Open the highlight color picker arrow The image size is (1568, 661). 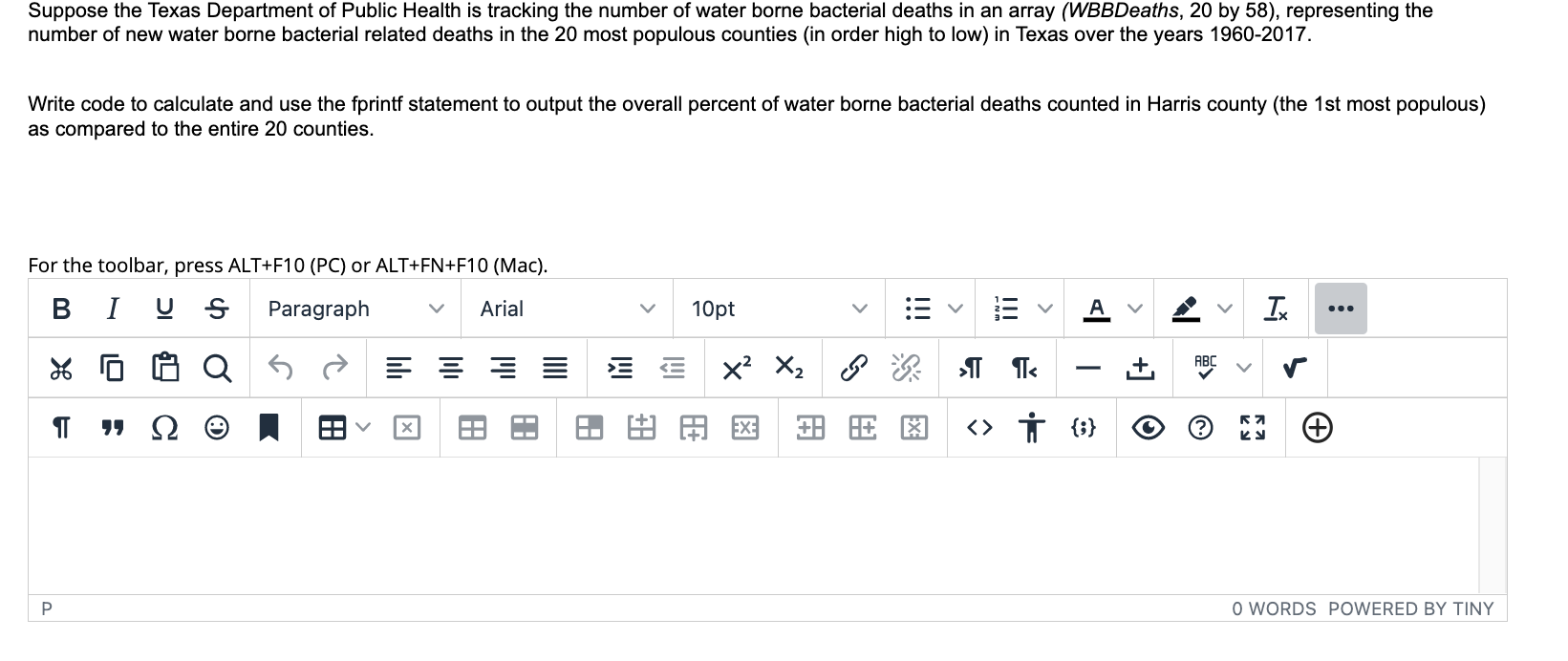coord(1223,309)
